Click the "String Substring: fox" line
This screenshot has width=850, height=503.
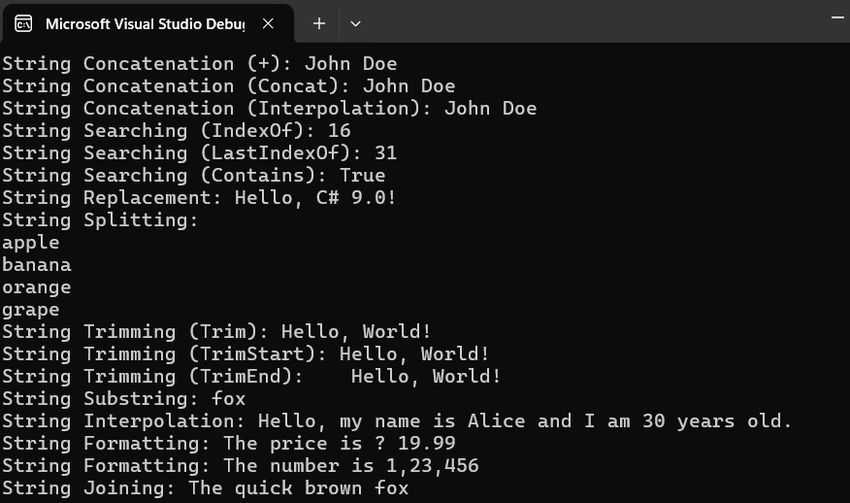coord(124,399)
